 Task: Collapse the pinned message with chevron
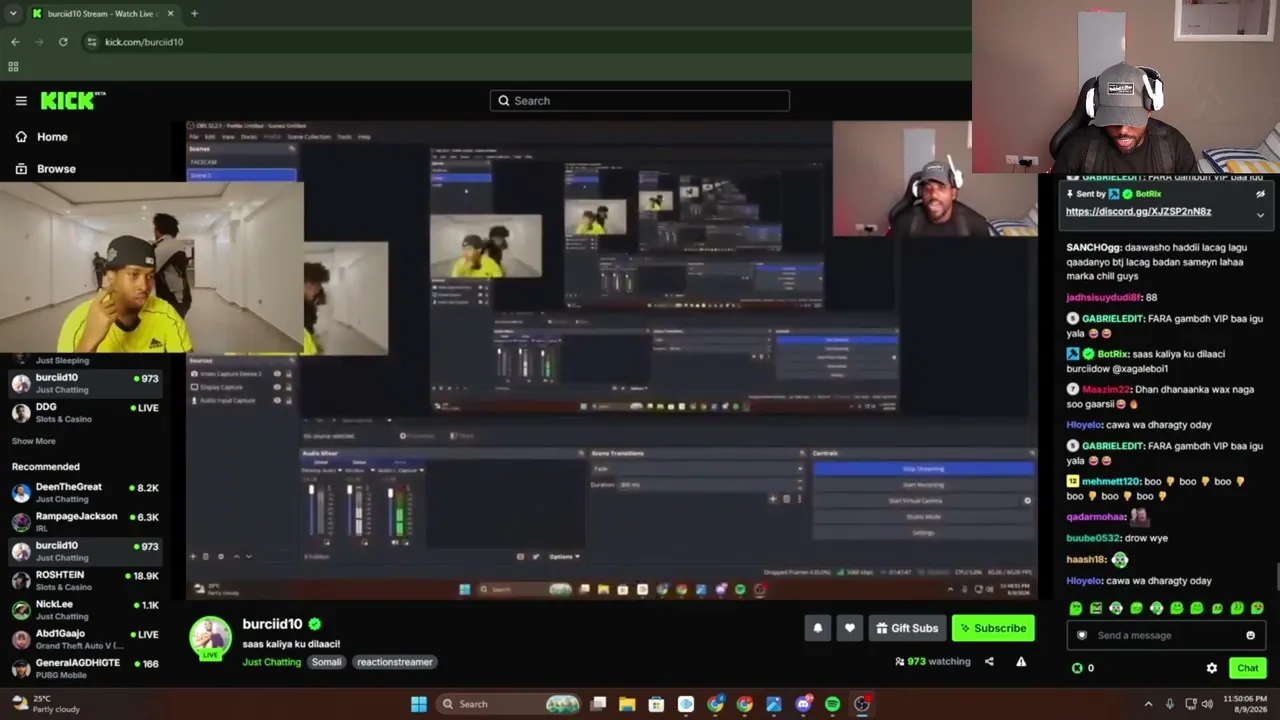(x=1260, y=215)
